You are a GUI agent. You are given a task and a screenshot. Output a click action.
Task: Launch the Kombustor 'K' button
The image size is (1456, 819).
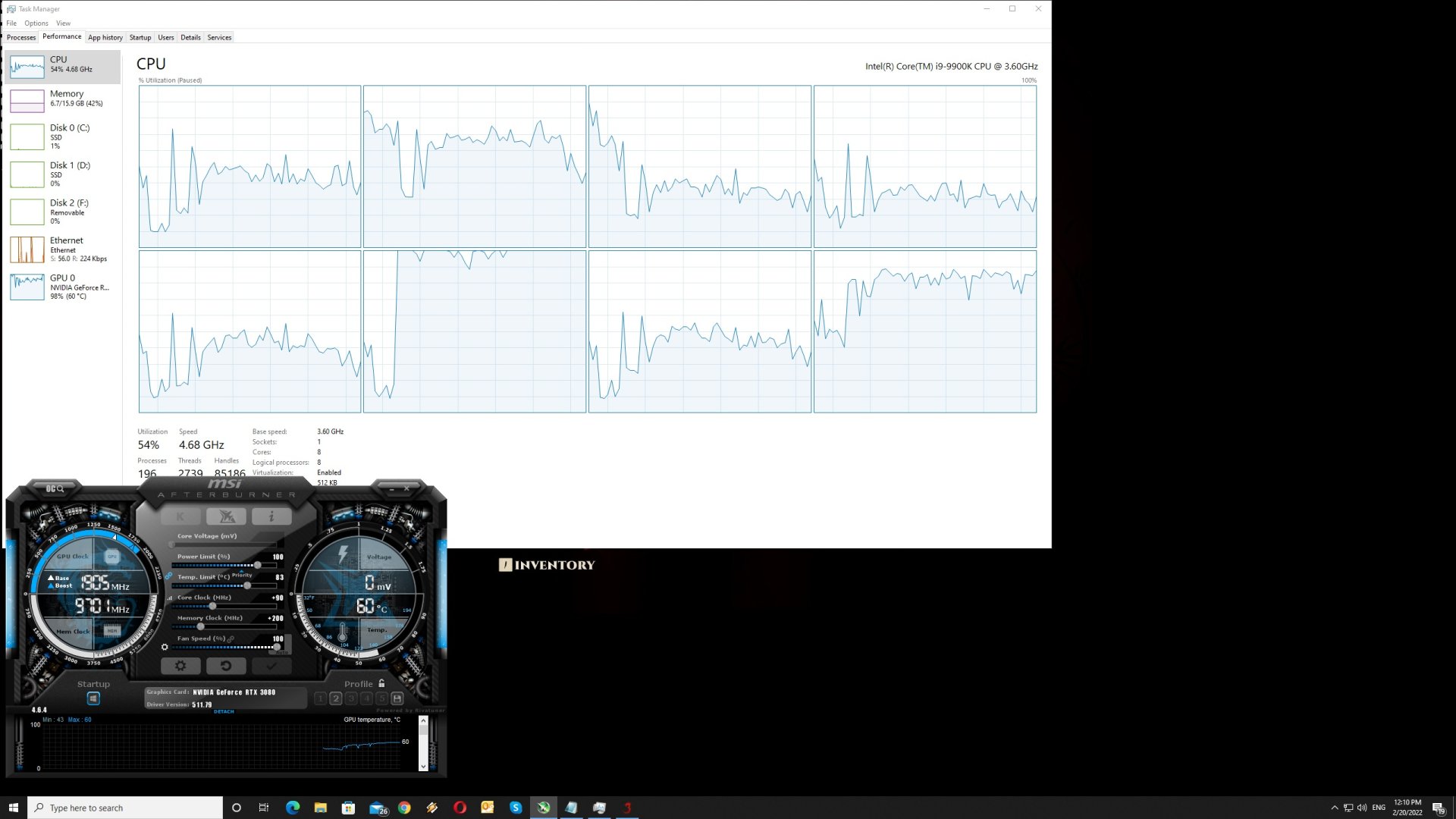[x=180, y=517]
